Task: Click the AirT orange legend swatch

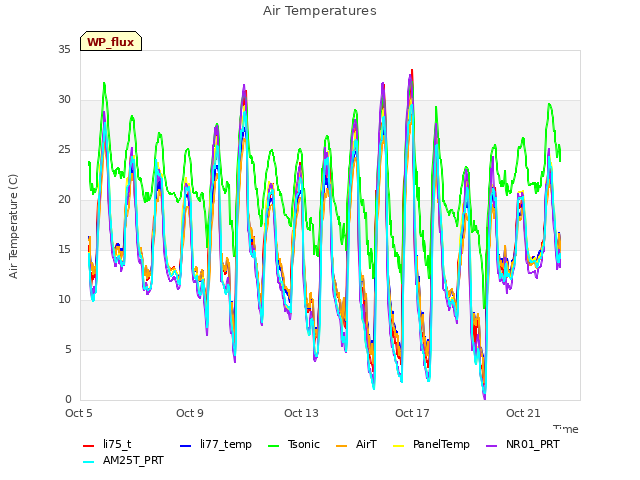Action: (341, 446)
